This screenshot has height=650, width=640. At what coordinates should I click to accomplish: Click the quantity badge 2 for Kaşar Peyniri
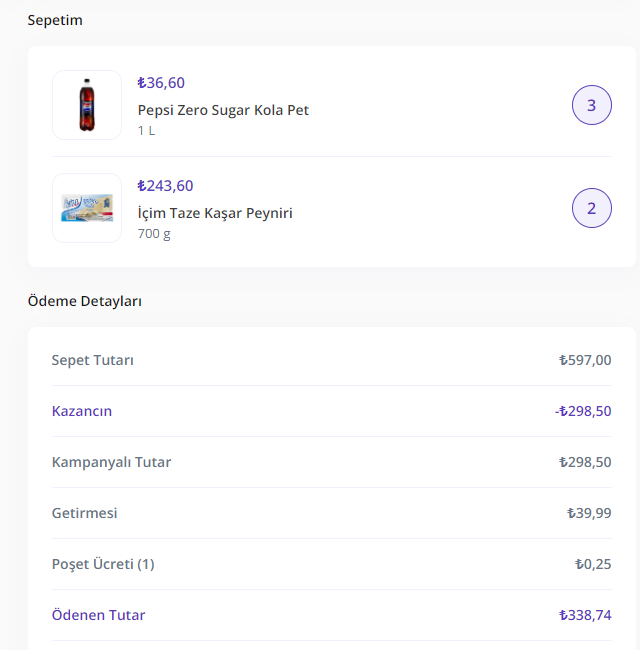tap(592, 208)
